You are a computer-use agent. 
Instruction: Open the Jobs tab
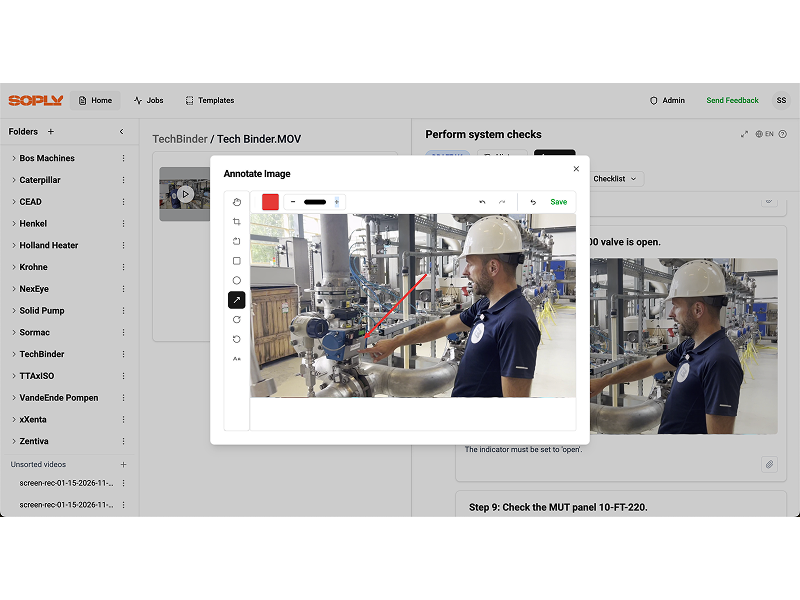148,100
